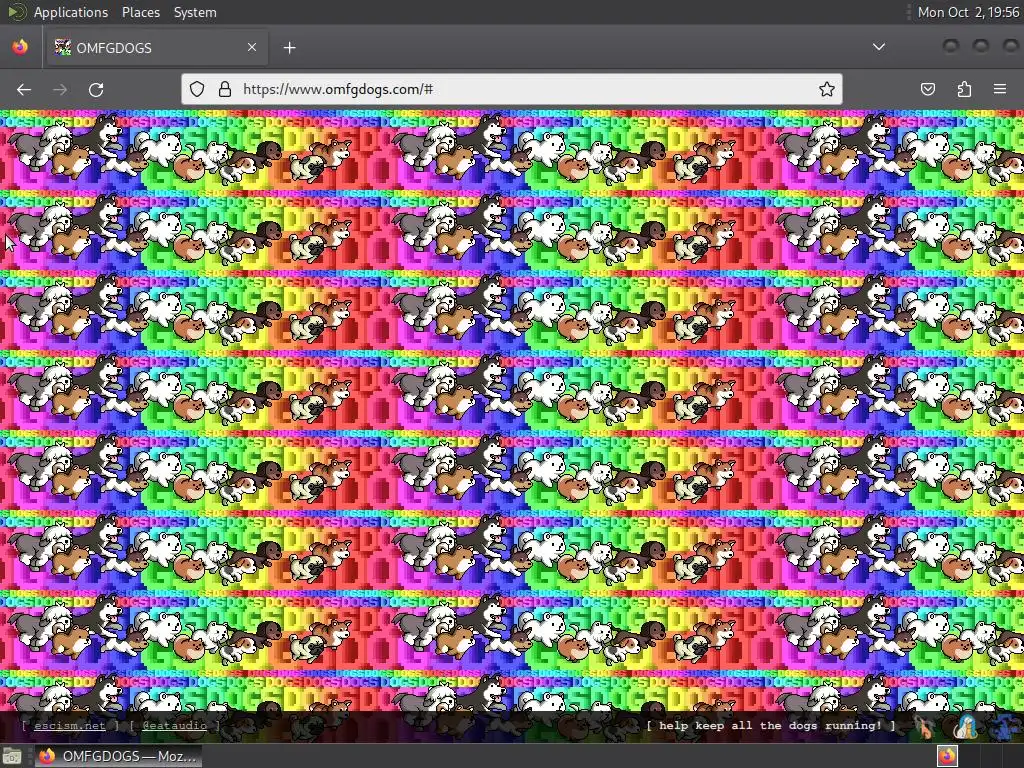1024x768 pixels.
Task: Go forward to the next page
Action: point(60,89)
